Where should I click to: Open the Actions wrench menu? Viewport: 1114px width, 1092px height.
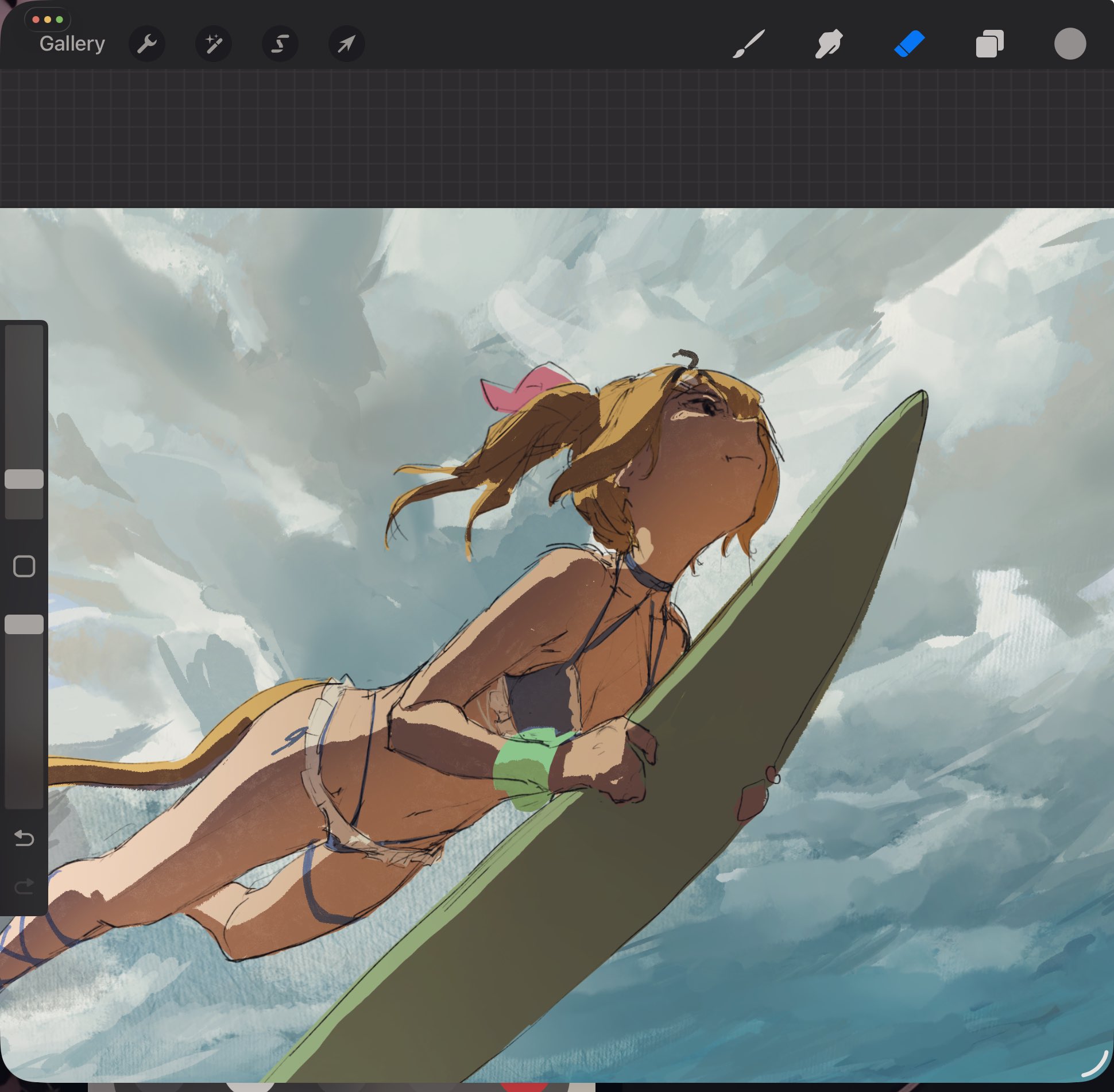(x=147, y=44)
